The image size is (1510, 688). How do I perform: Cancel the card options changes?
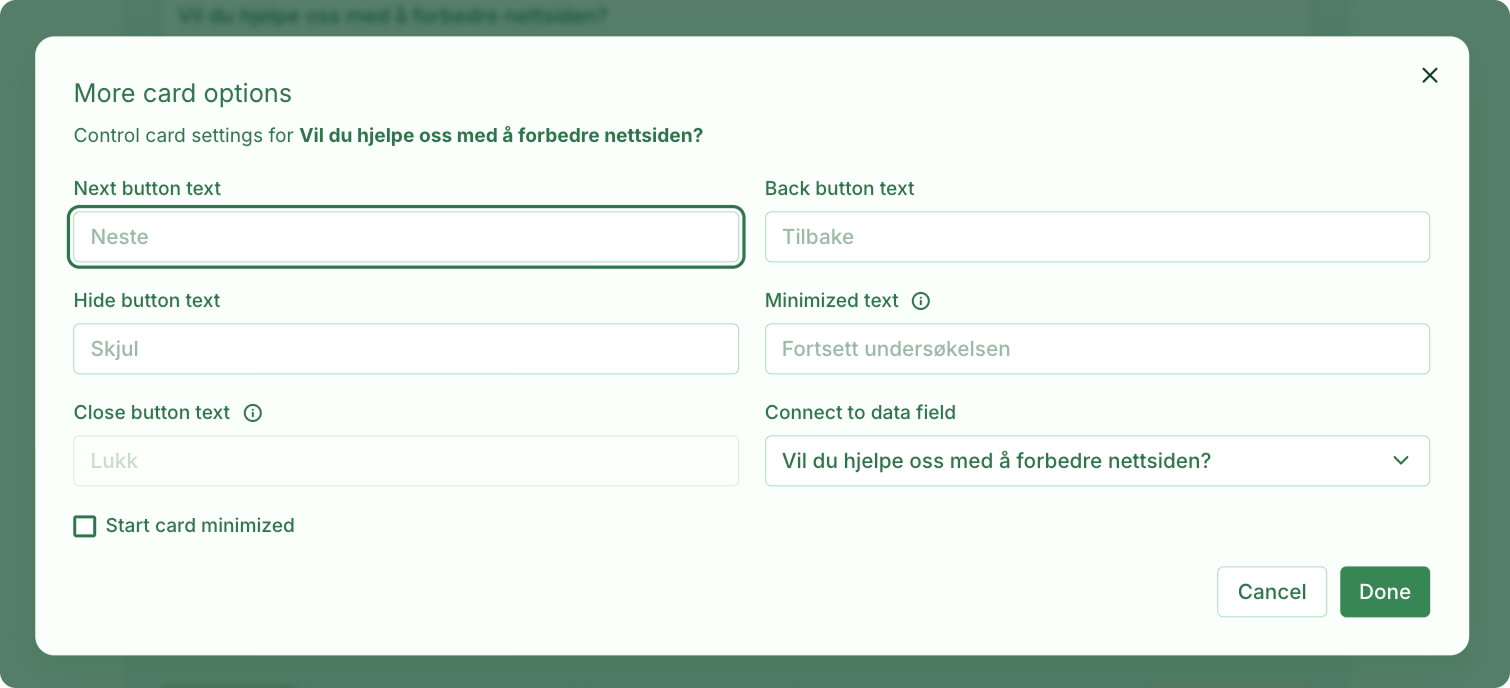click(1272, 592)
